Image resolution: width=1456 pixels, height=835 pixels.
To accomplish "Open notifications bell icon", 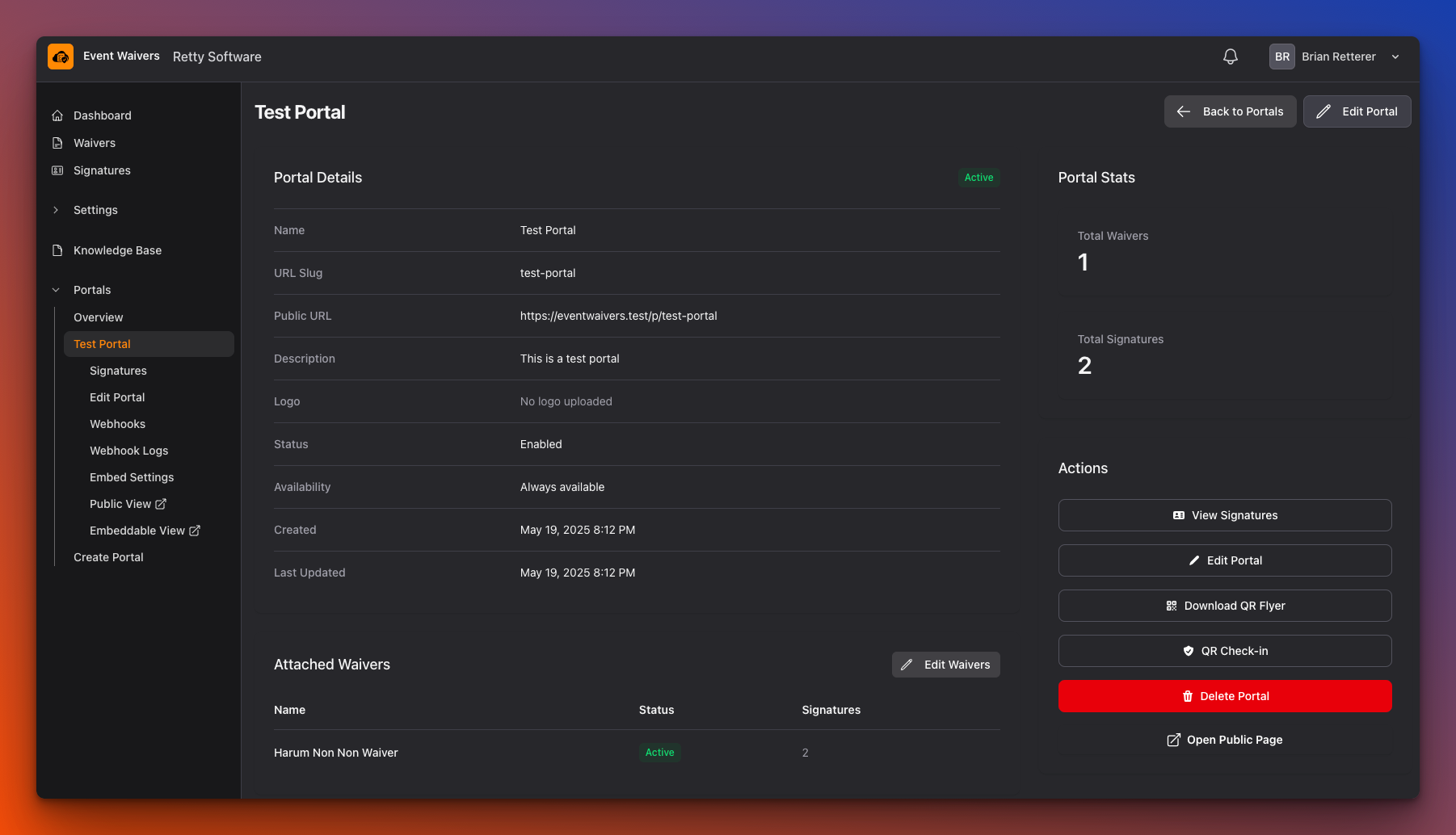I will click(x=1230, y=57).
